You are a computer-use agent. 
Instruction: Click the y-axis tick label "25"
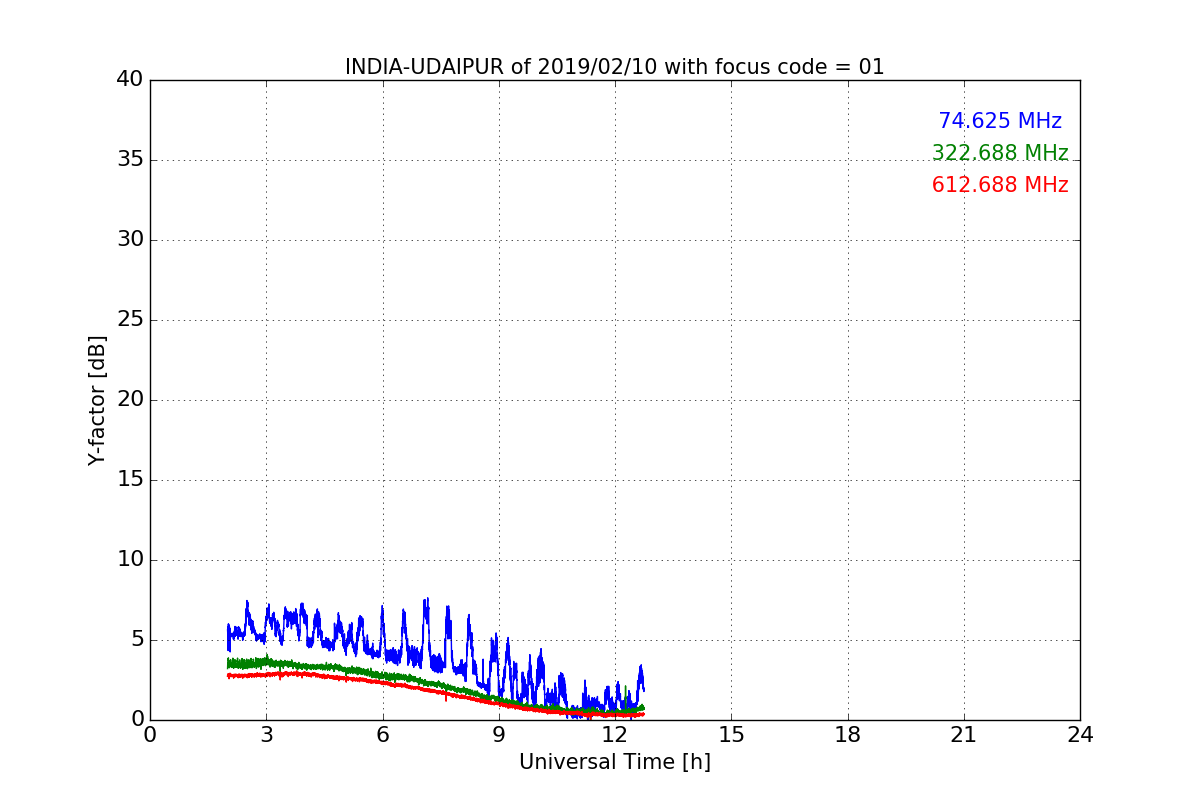click(130, 320)
